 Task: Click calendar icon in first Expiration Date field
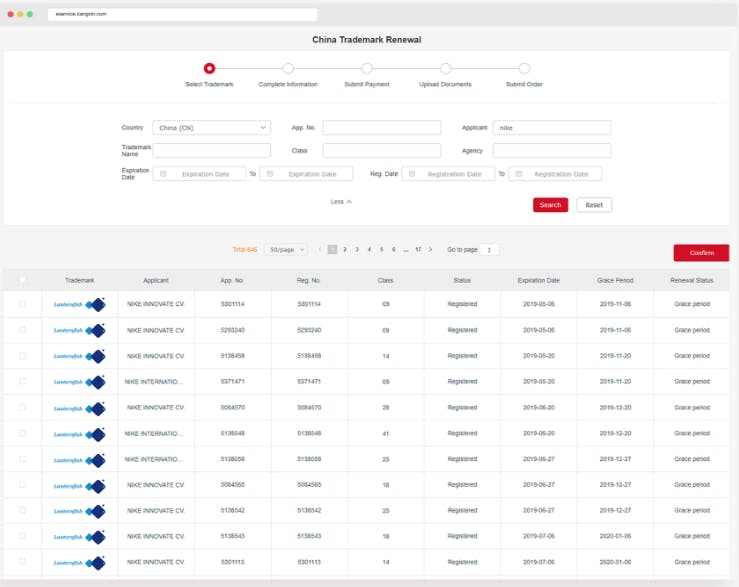click(163, 174)
